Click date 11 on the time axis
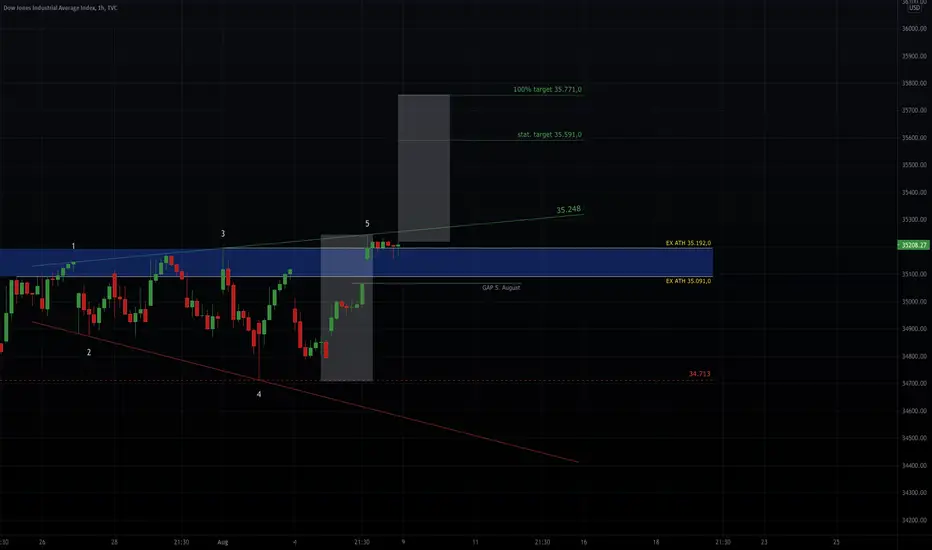This screenshot has height=550, width=932. coord(476,542)
